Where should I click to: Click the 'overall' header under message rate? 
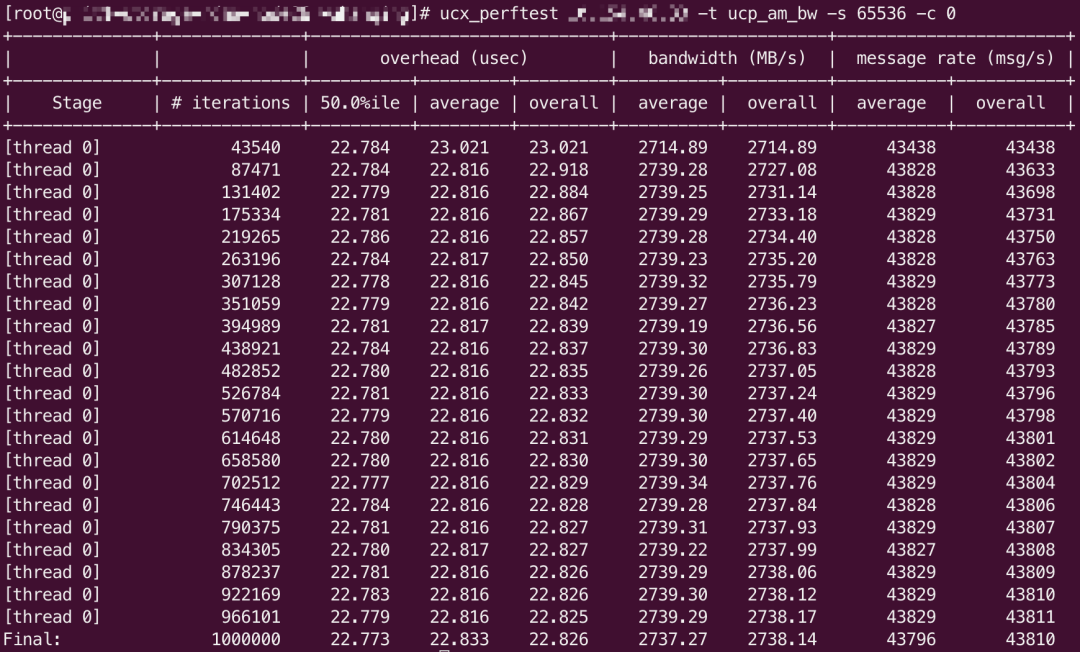pos(1010,103)
